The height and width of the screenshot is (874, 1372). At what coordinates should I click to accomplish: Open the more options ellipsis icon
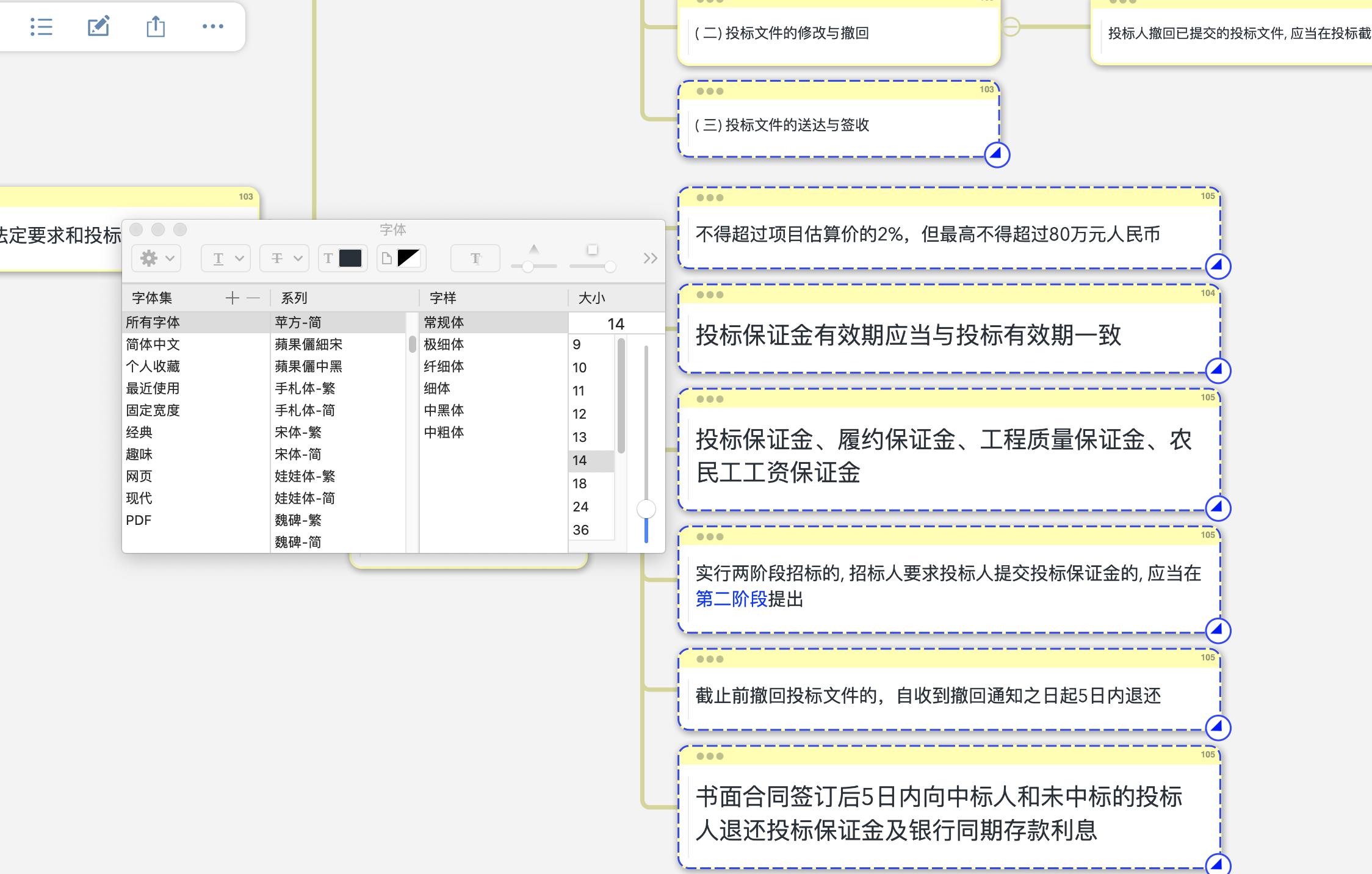tap(213, 26)
